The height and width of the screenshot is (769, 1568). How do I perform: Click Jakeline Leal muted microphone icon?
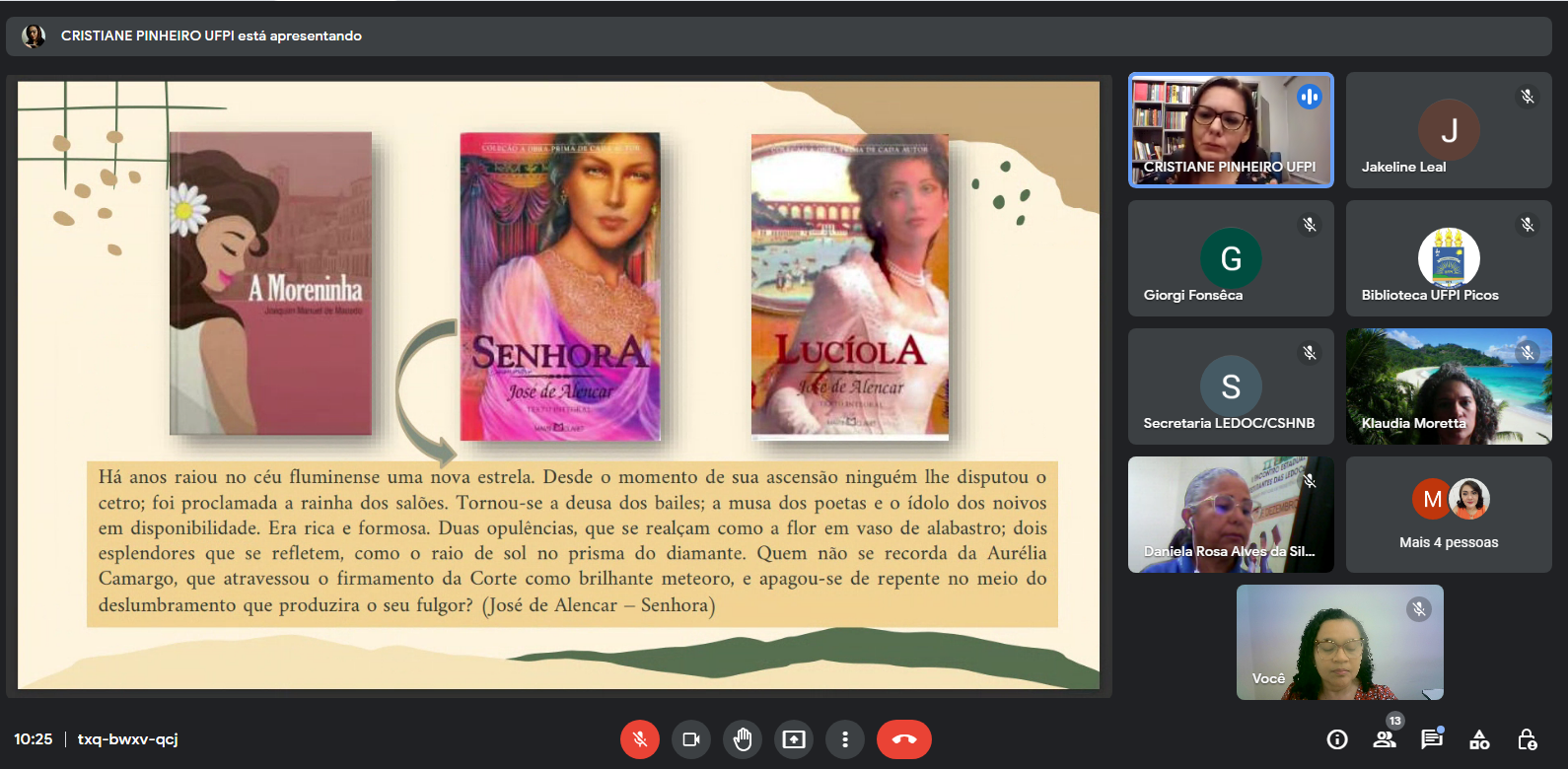(x=1527, y=97)
